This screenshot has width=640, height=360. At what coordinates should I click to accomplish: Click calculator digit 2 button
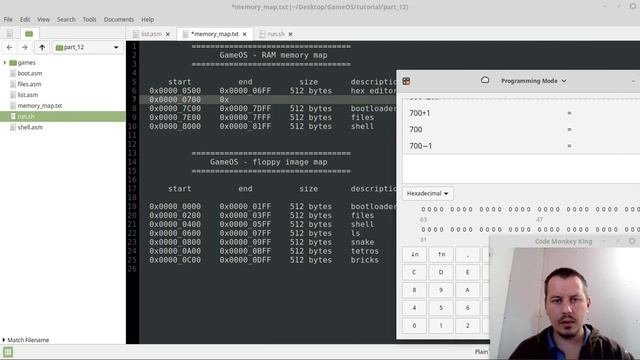468,326
